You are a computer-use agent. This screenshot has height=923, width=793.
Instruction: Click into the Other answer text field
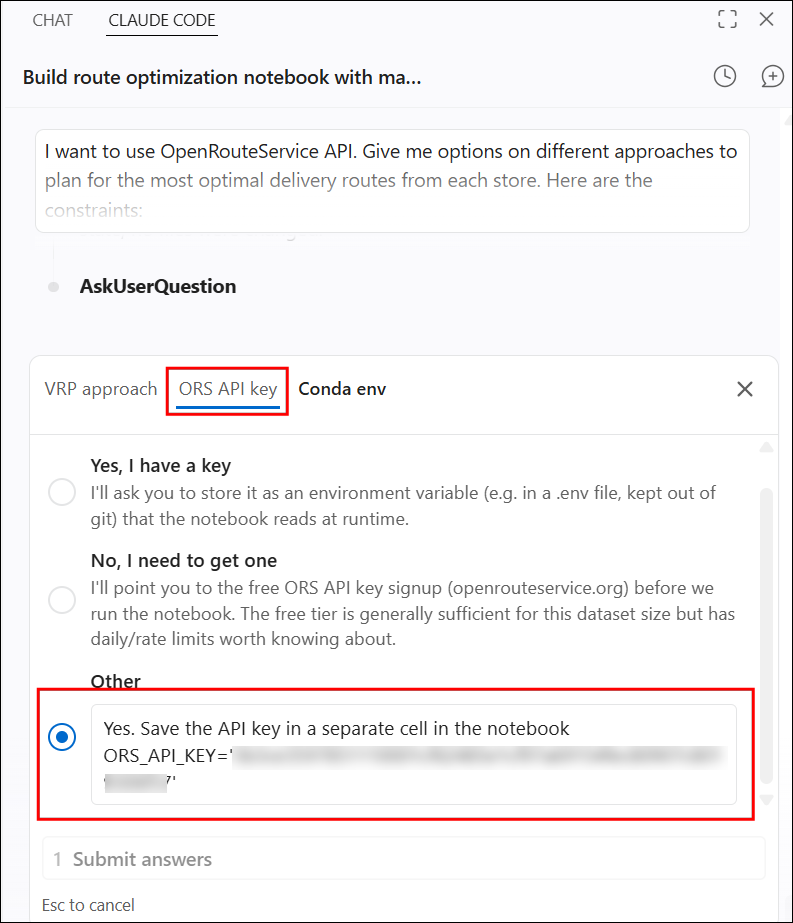click(414, 754)
